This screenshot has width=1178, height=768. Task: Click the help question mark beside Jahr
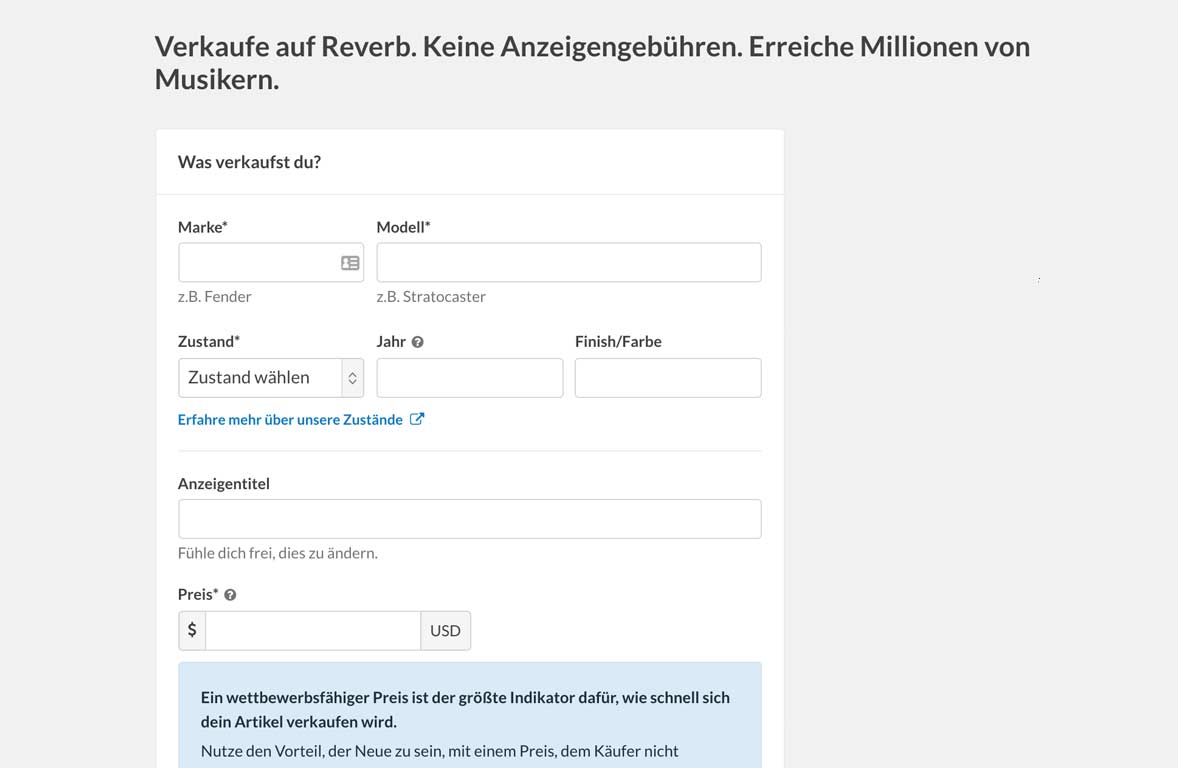(418, 342)
